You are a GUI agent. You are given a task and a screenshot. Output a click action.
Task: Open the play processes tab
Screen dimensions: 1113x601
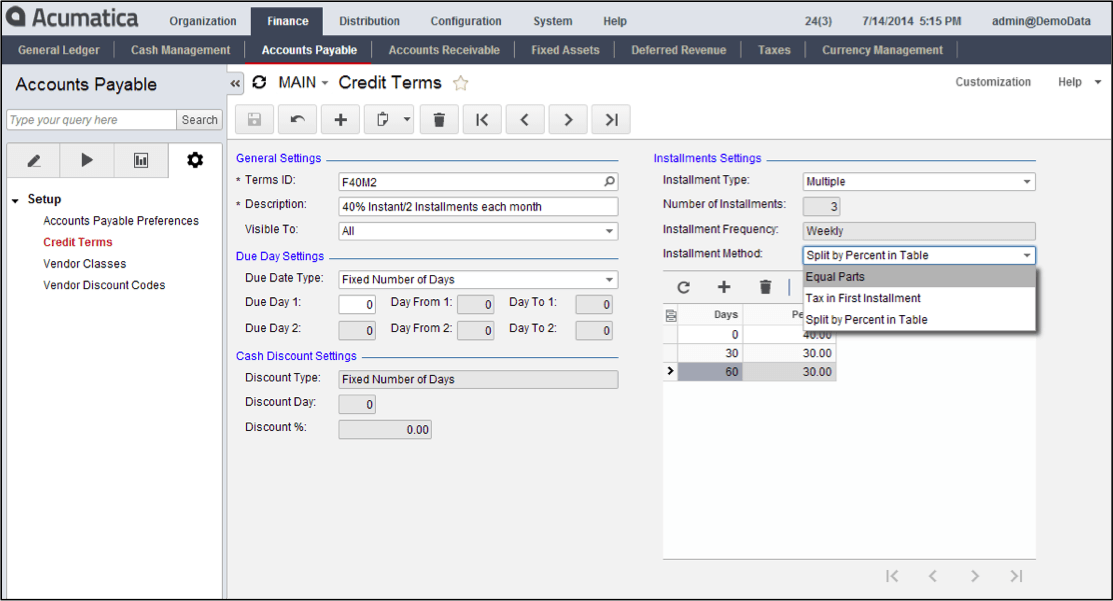[87, 160]
